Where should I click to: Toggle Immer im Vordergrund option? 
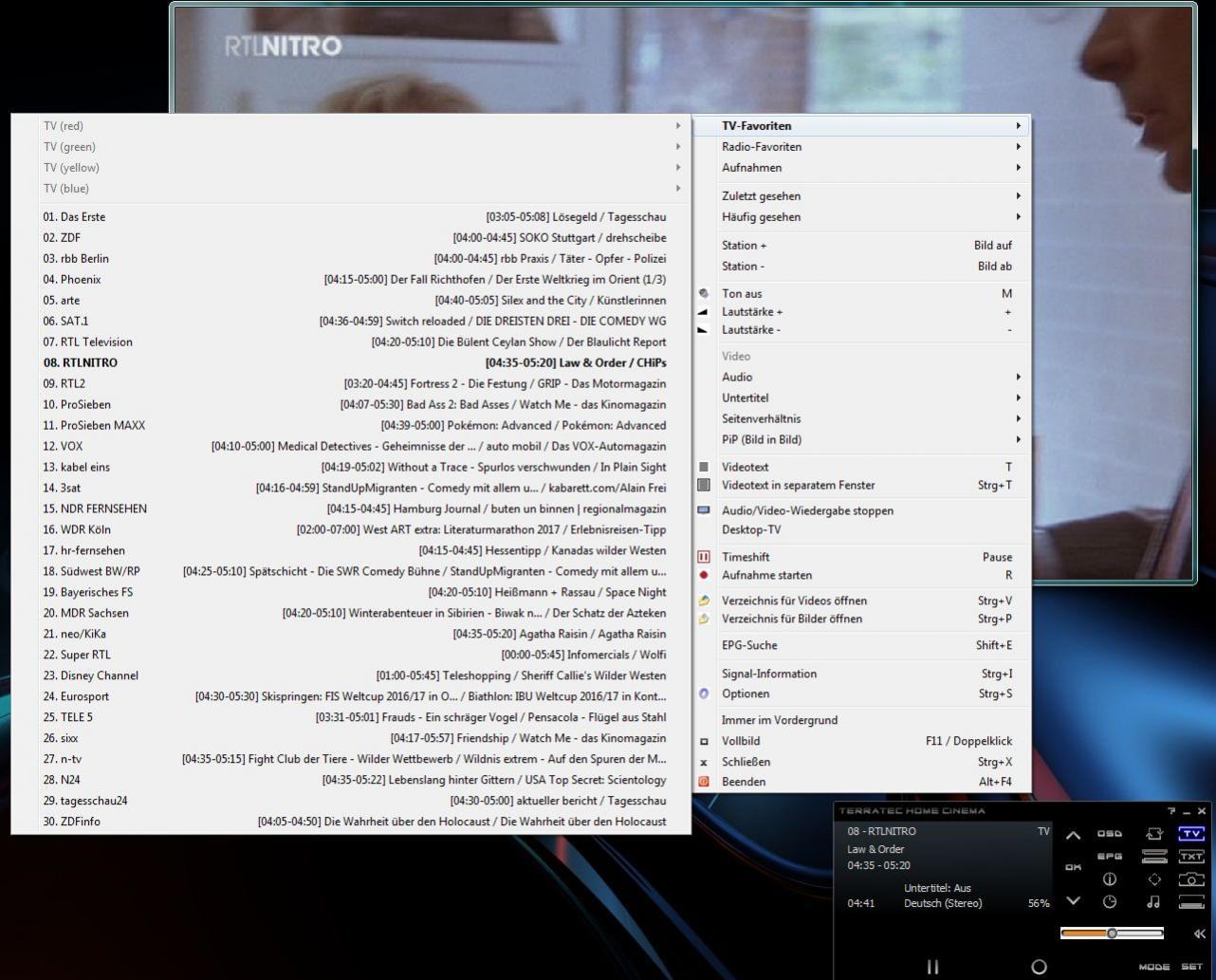(861, 720)
